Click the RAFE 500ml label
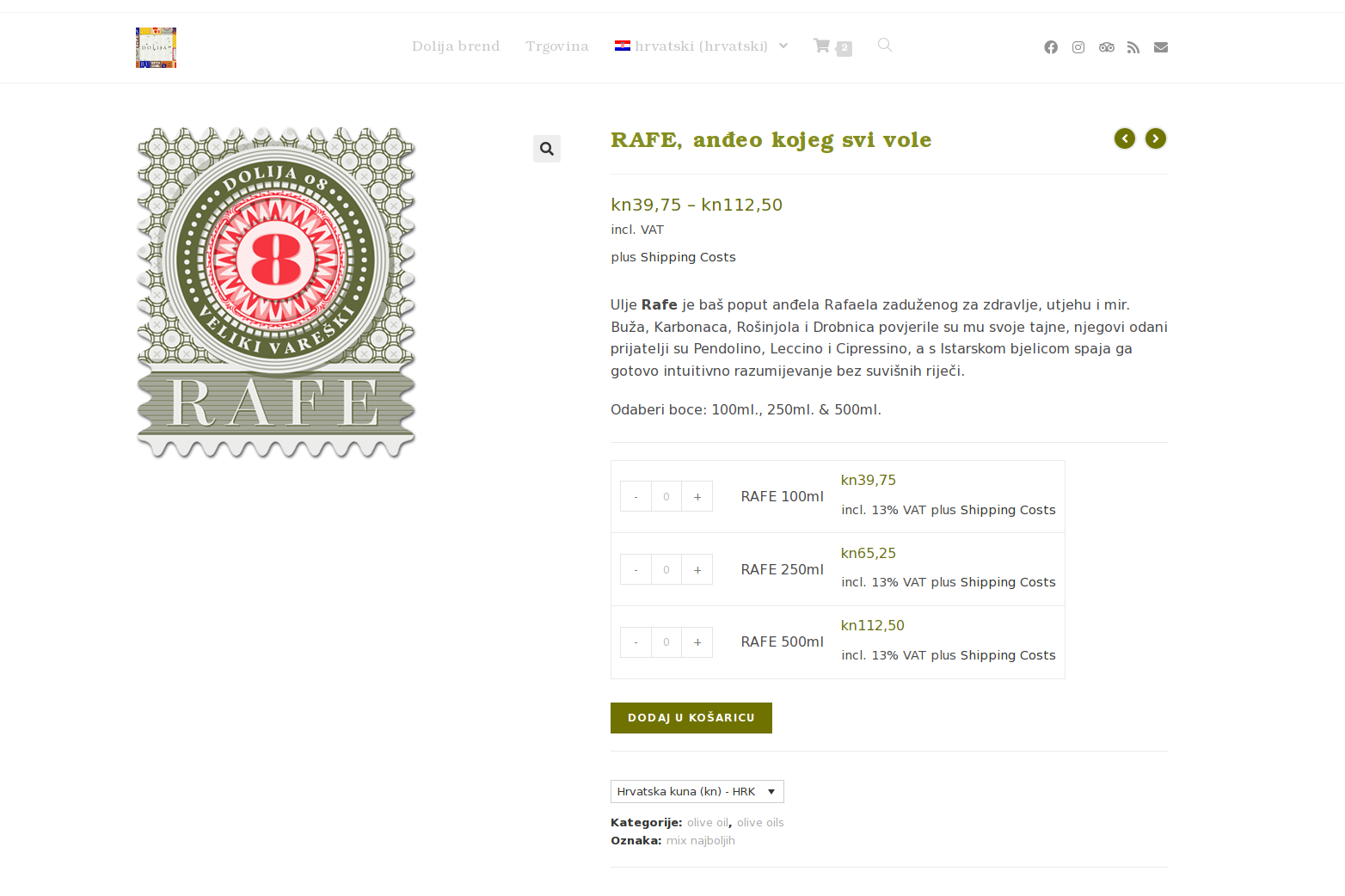The width and height of the screenshot is (1345, 896). [x=783, y=641]
